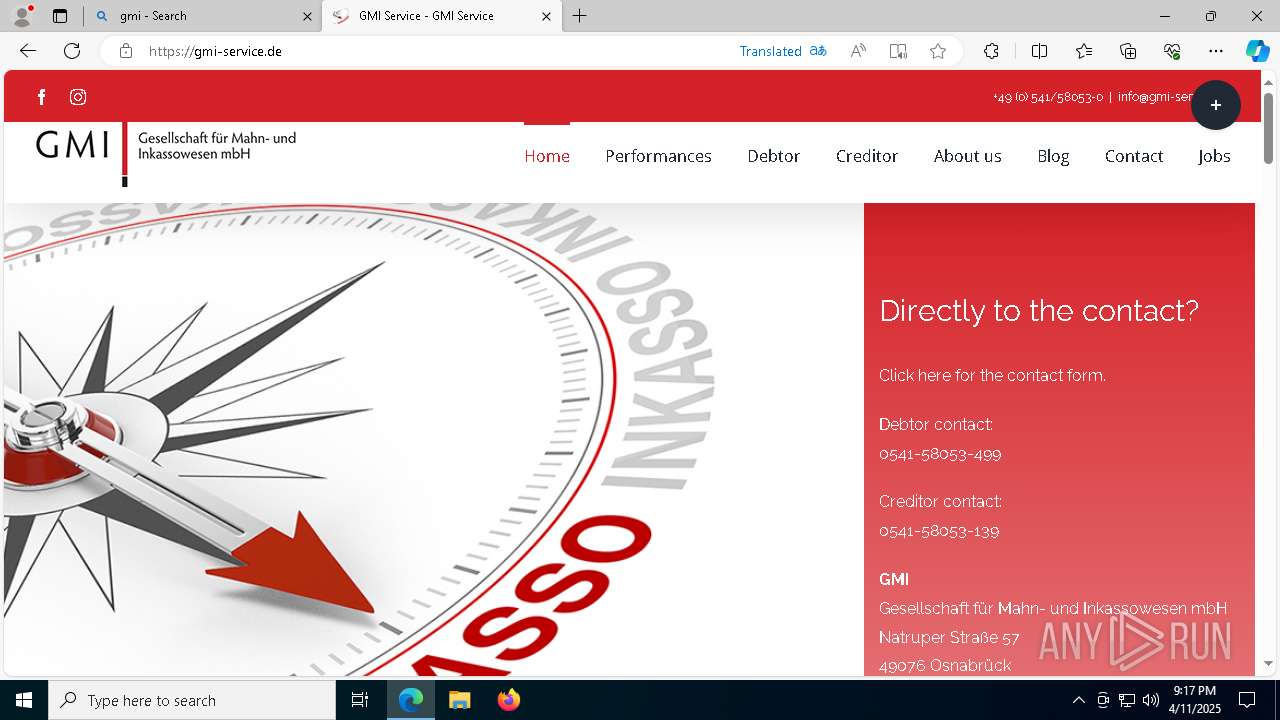Open the GMI Instagram page icon
The height and width of the screenshot is (720, 1280).
(78, 97)
